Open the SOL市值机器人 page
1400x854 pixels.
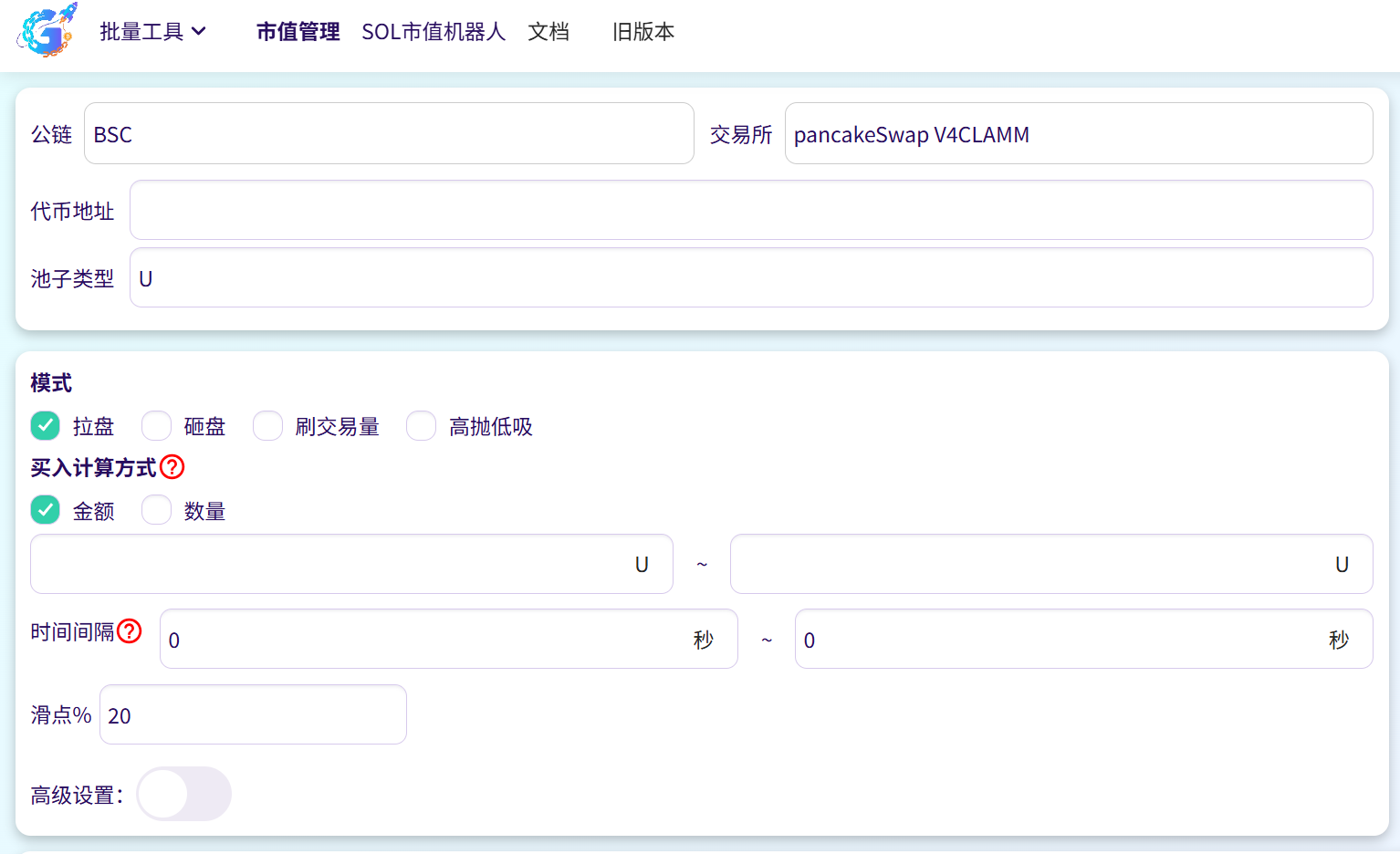434,32
